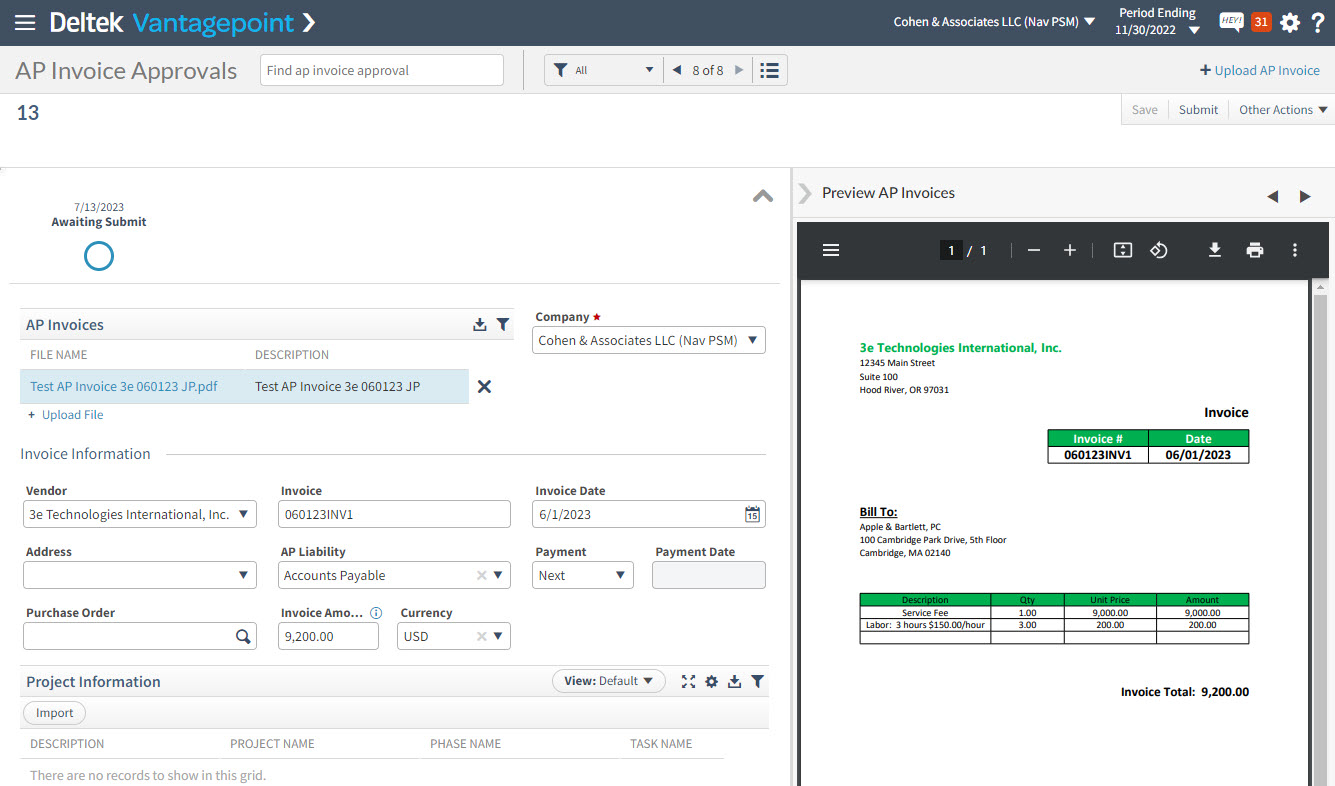Open Test AP Invoice 3e 060123 JP.pdf
Image resolution: width=1335 pixels, height=786 pixels.
click(123, 386)
